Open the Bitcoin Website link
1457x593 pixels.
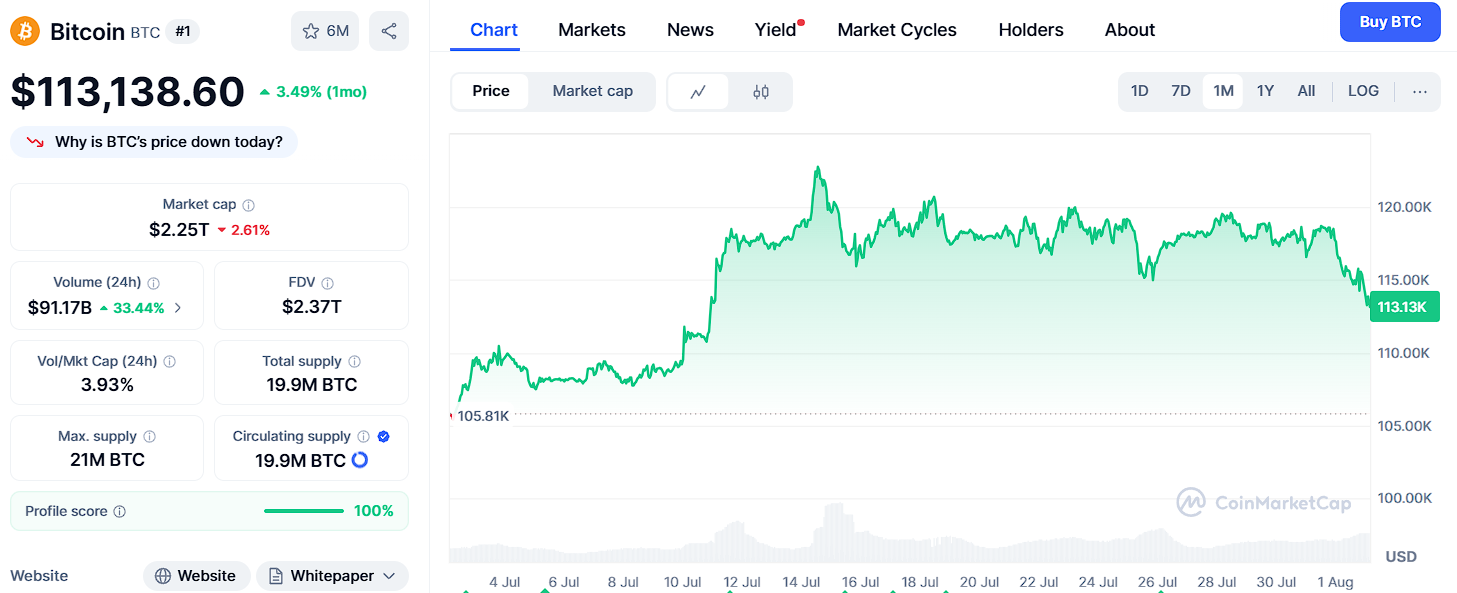(x=197, y=576)
